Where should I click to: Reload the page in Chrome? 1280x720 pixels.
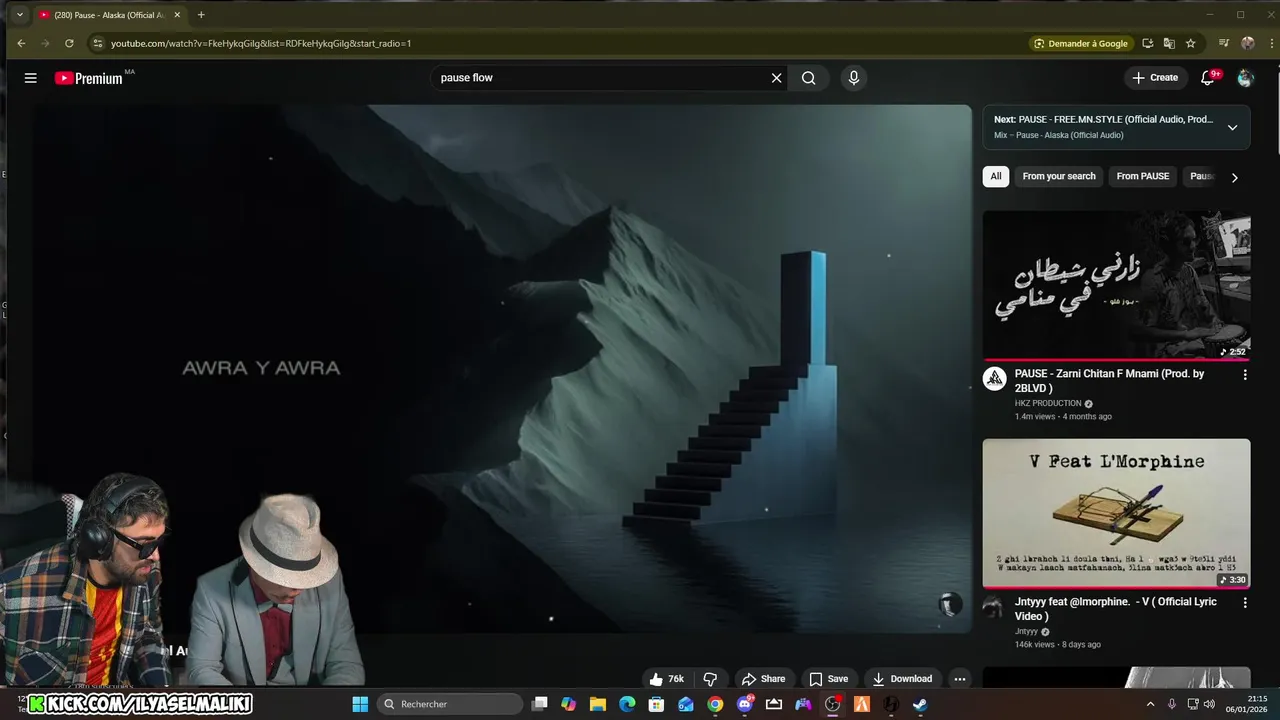tap(69, 43)
